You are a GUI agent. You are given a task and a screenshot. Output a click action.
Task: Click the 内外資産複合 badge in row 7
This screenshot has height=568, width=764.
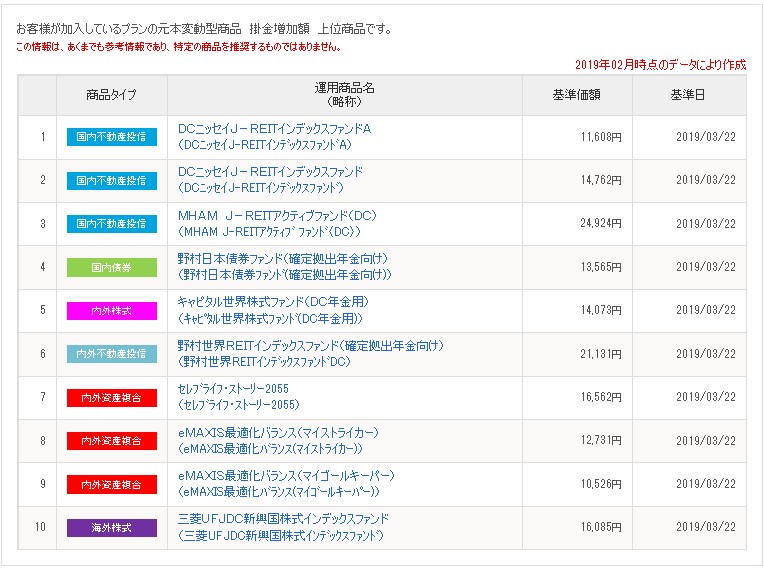112,398
